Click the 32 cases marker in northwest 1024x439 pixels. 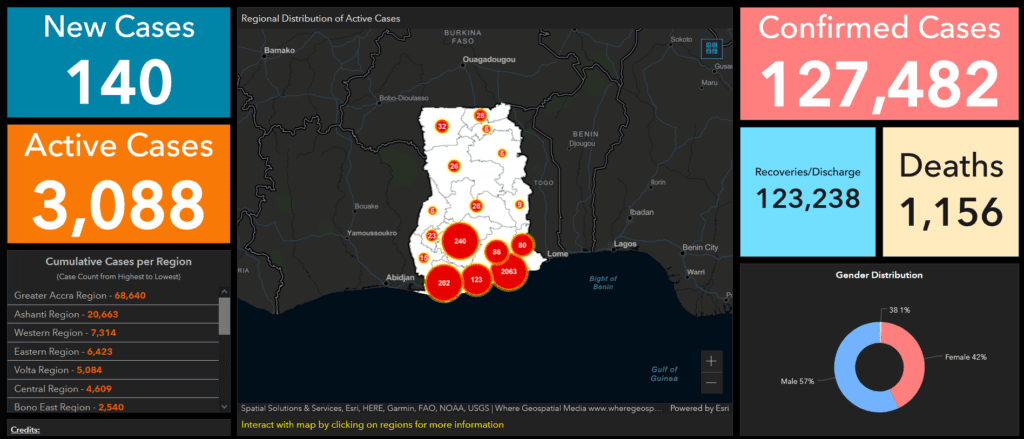(442, 126)
